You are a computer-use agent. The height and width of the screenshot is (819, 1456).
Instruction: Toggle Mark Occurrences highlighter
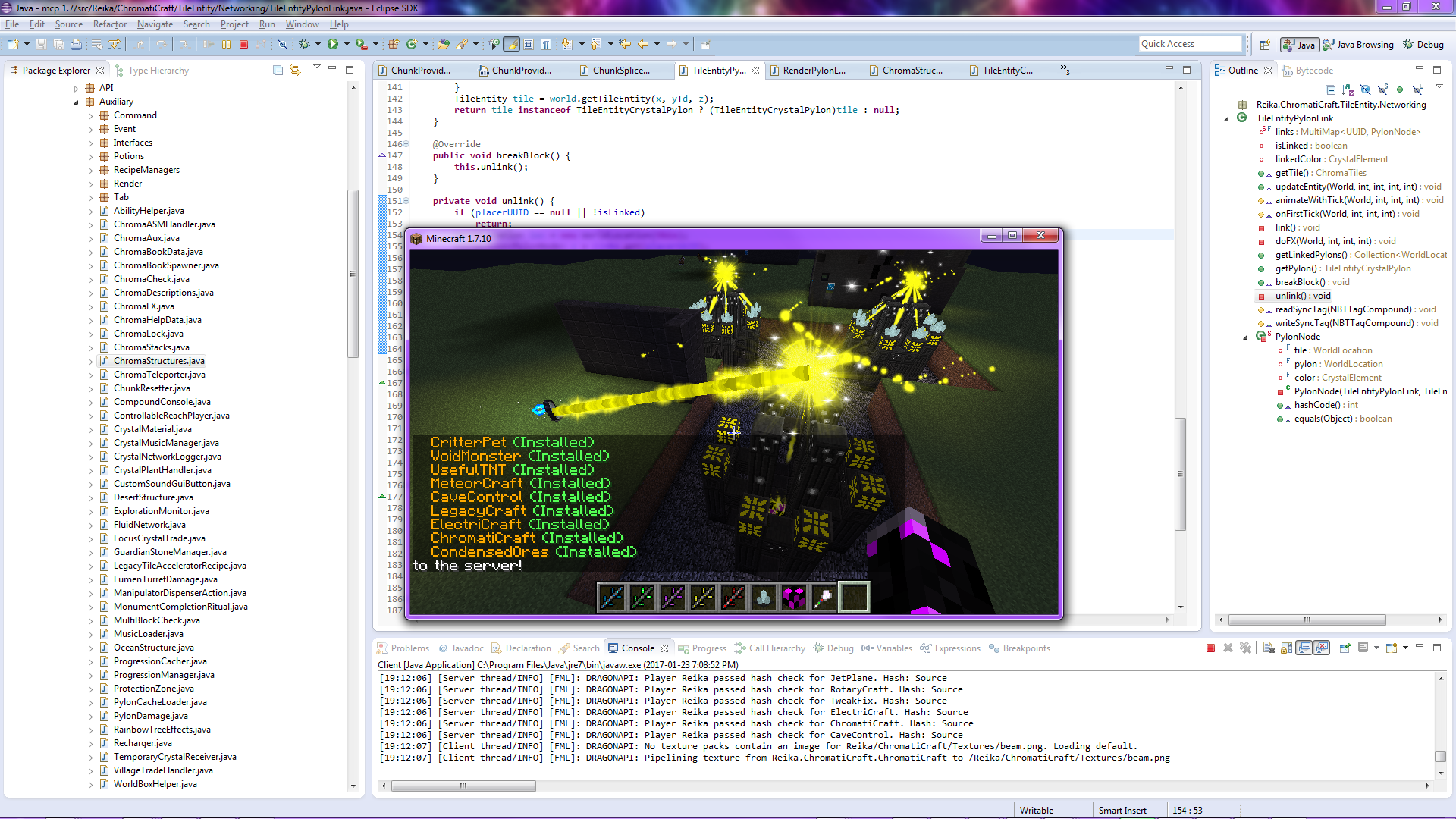511,44
